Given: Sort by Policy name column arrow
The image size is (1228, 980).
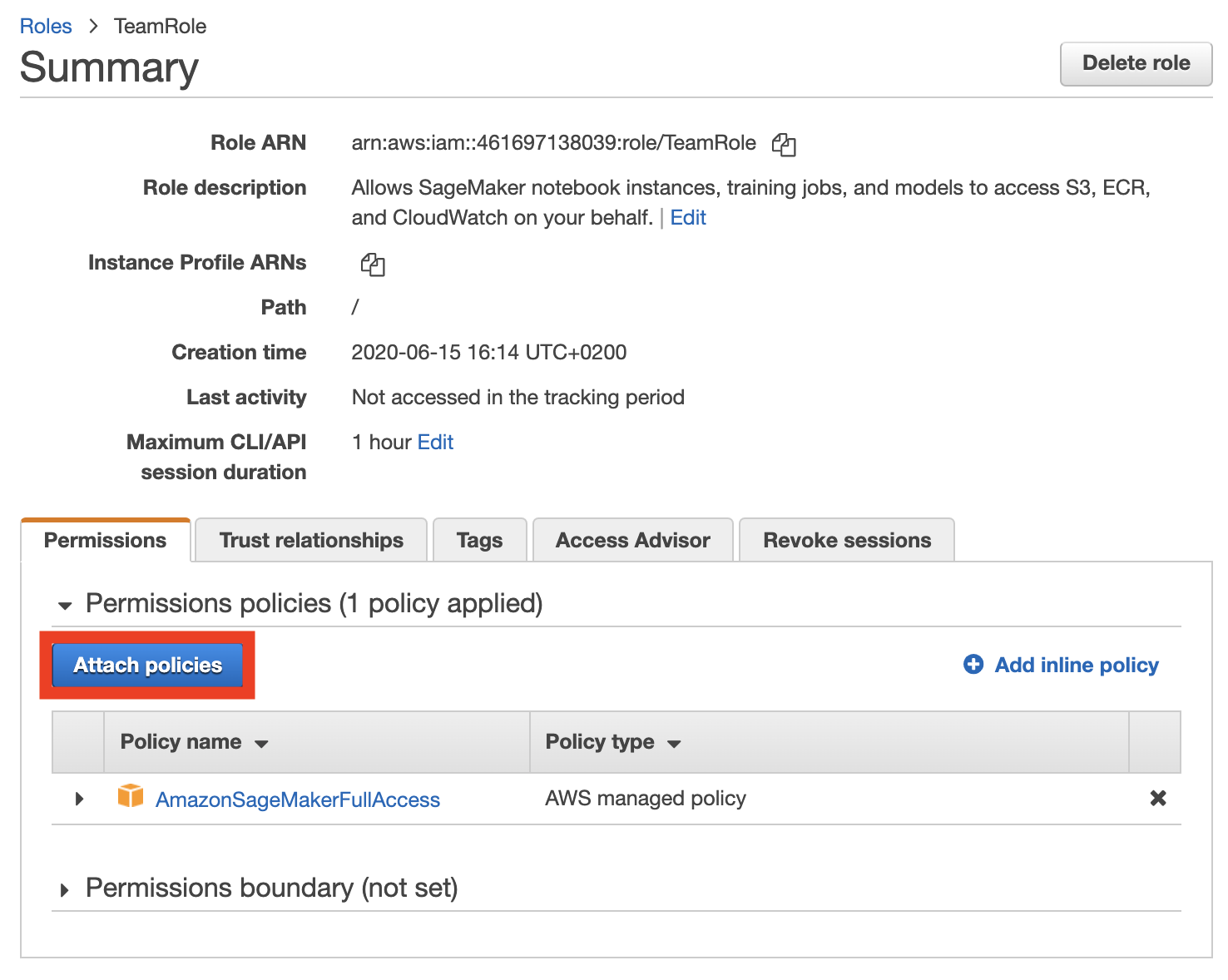Looking at the screenshot, I should 261,744.
